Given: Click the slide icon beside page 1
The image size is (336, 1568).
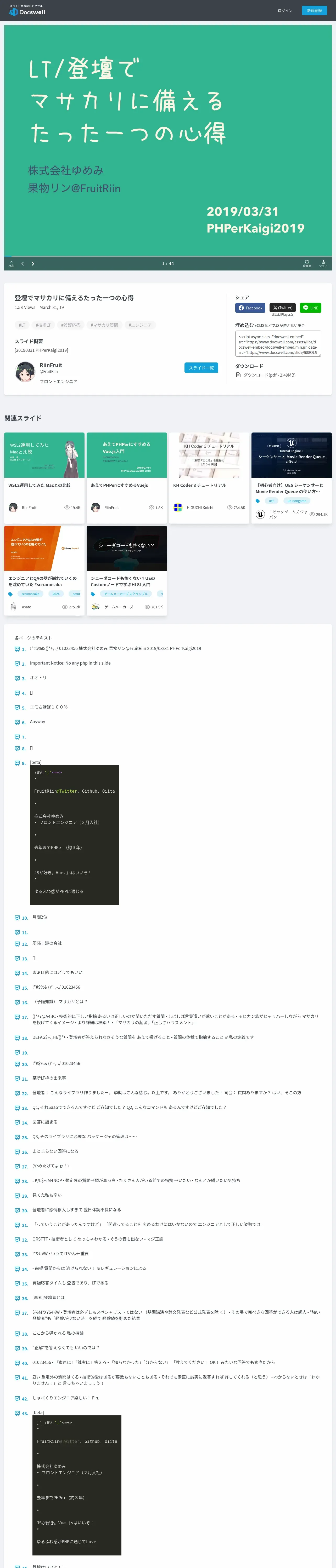Looking at the screenshot, I should point(17,649).
